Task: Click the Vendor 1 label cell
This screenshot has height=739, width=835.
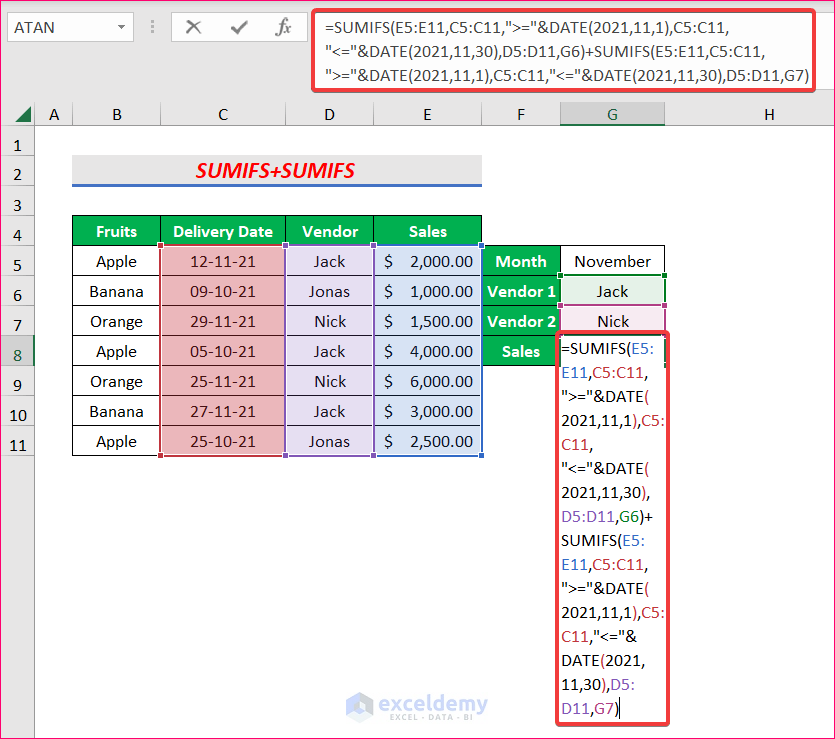Action: tap(521, 291)
